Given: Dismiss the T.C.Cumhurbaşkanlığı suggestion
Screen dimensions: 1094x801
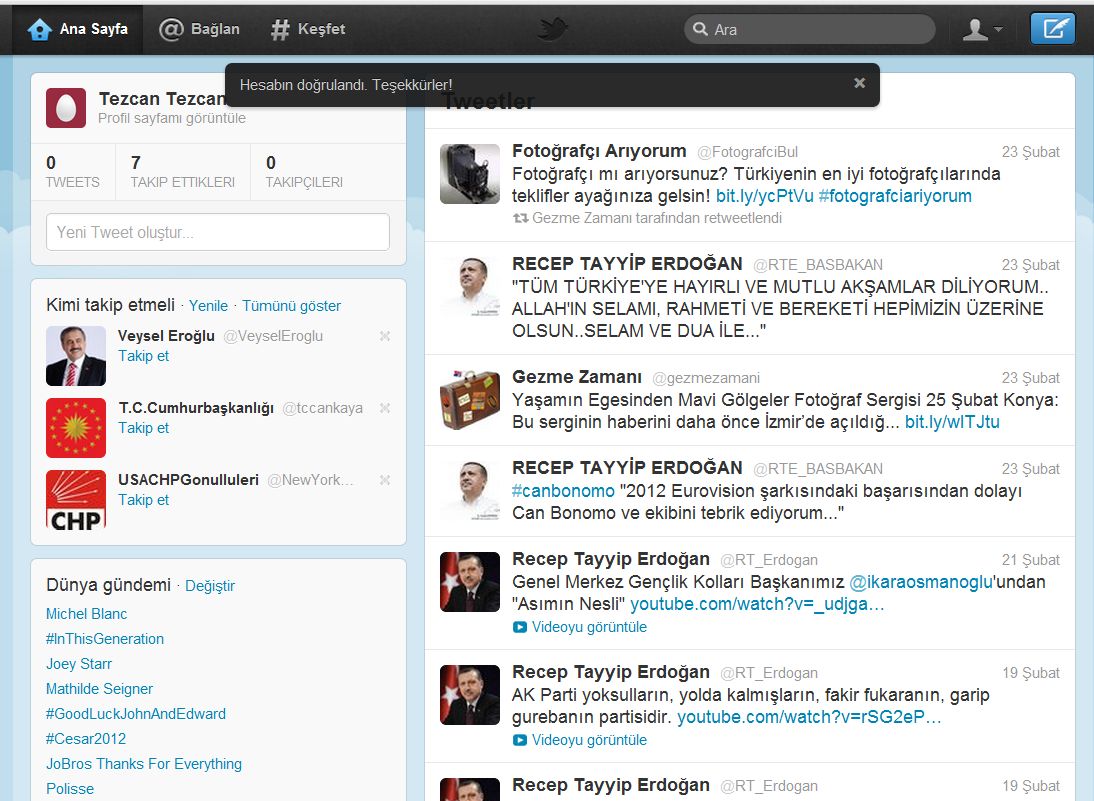Looking at the screenshot, I should [384, 408].
